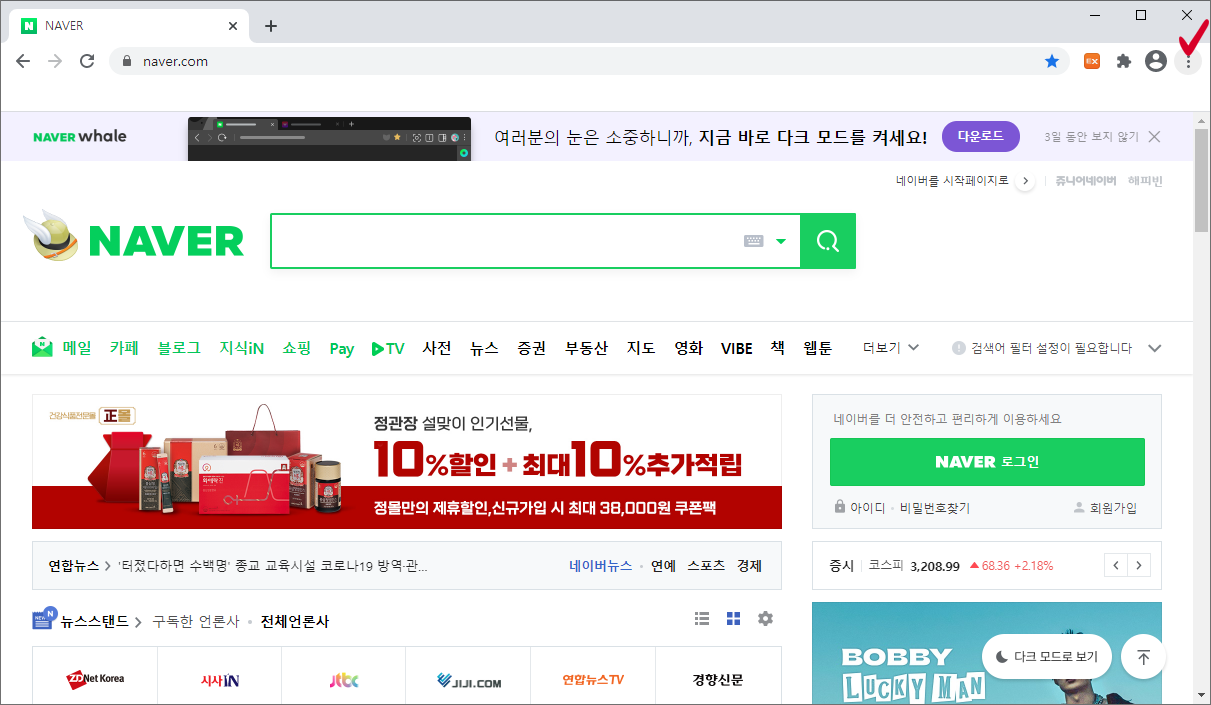Click the browser forward arrow
Viewport: 1211px width, 705px height.
pos(55,61)
